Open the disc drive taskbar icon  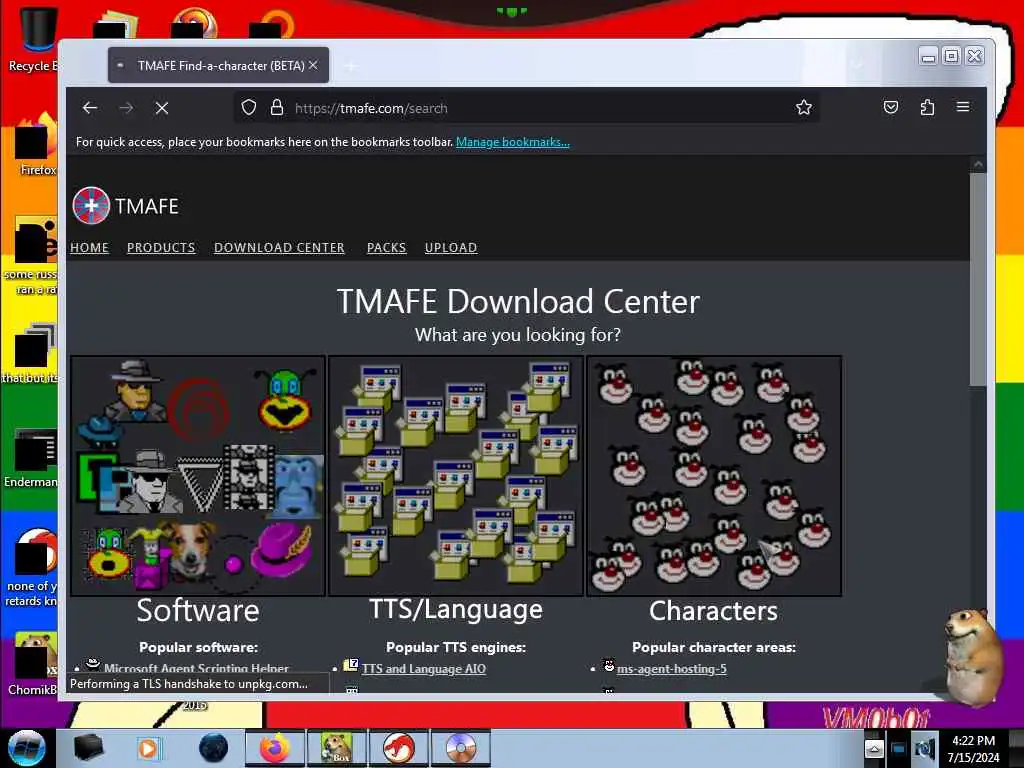[460, 748]
